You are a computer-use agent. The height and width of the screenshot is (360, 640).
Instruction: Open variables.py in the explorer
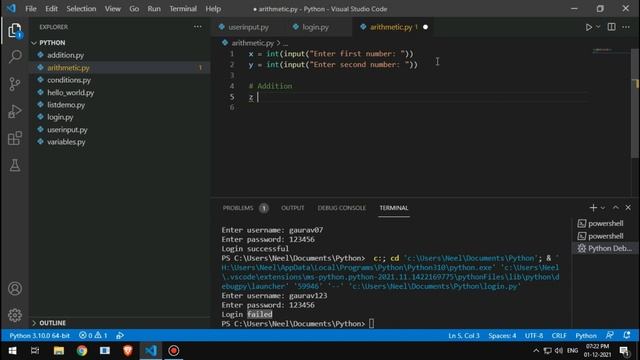[x=66, y=142]
